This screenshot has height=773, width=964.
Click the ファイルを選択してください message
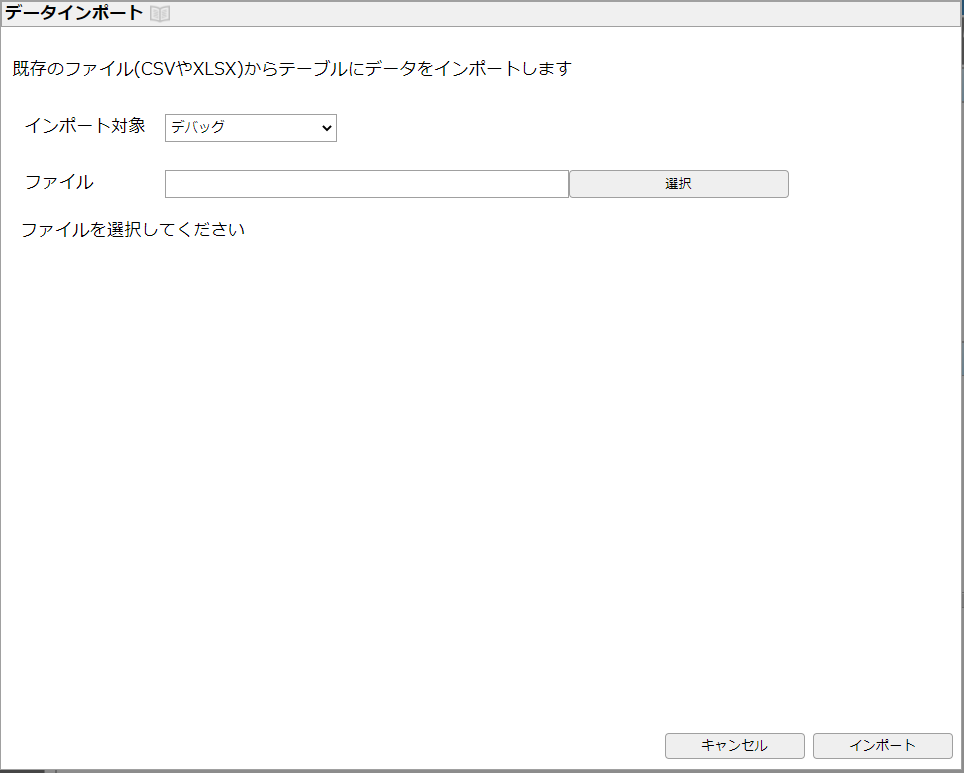click(133, 230)
